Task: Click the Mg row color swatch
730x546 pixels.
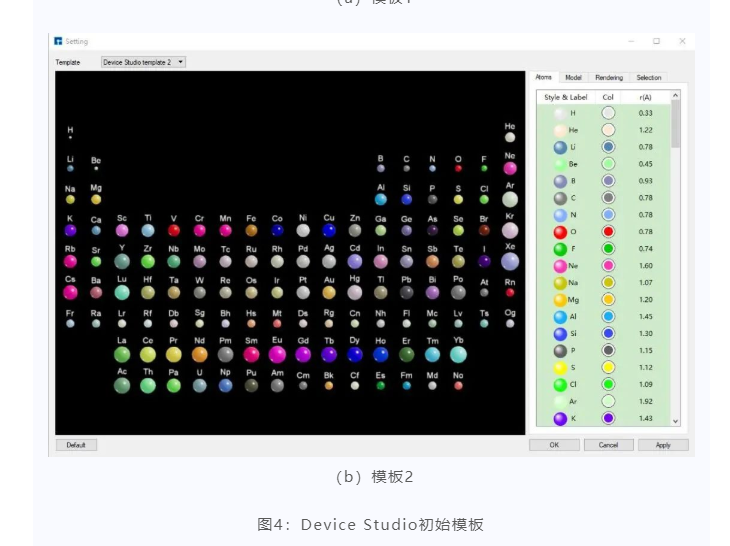Action: point(608,300)
